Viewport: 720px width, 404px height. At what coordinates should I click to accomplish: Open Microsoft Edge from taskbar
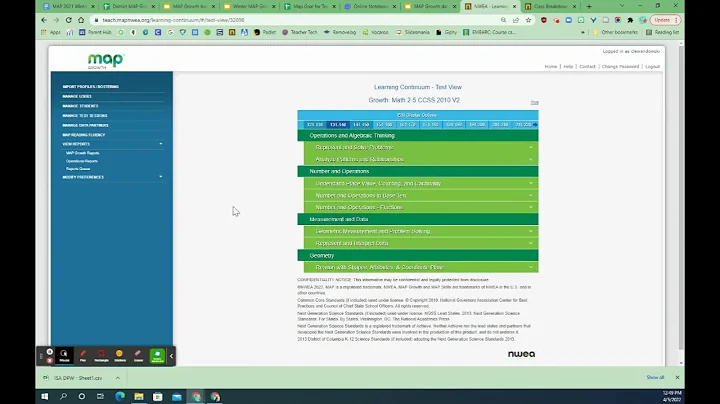[x=120, y=397]
